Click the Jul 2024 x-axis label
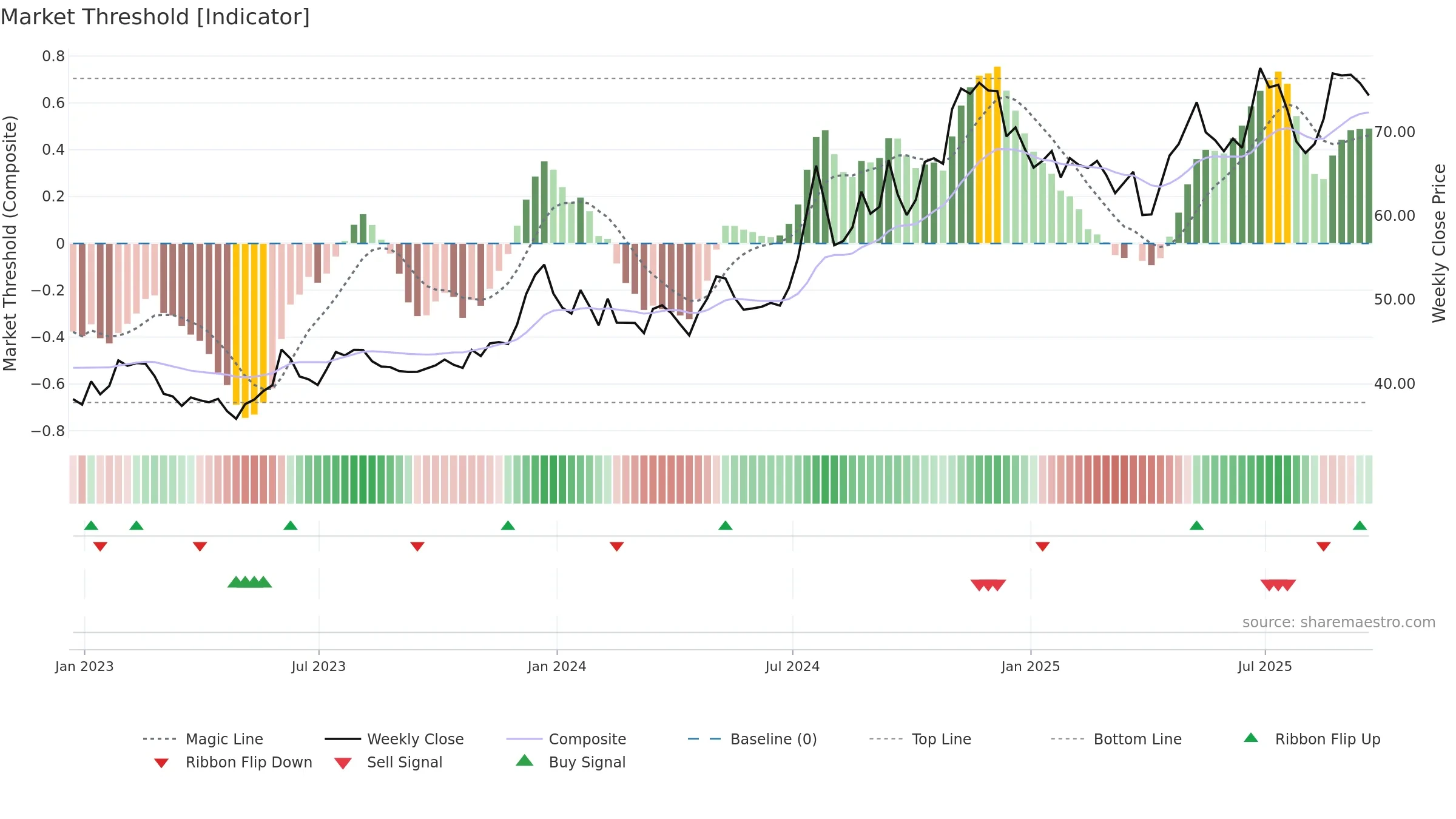This screenshot has width=1456, height=819. [x=792, y=666]
